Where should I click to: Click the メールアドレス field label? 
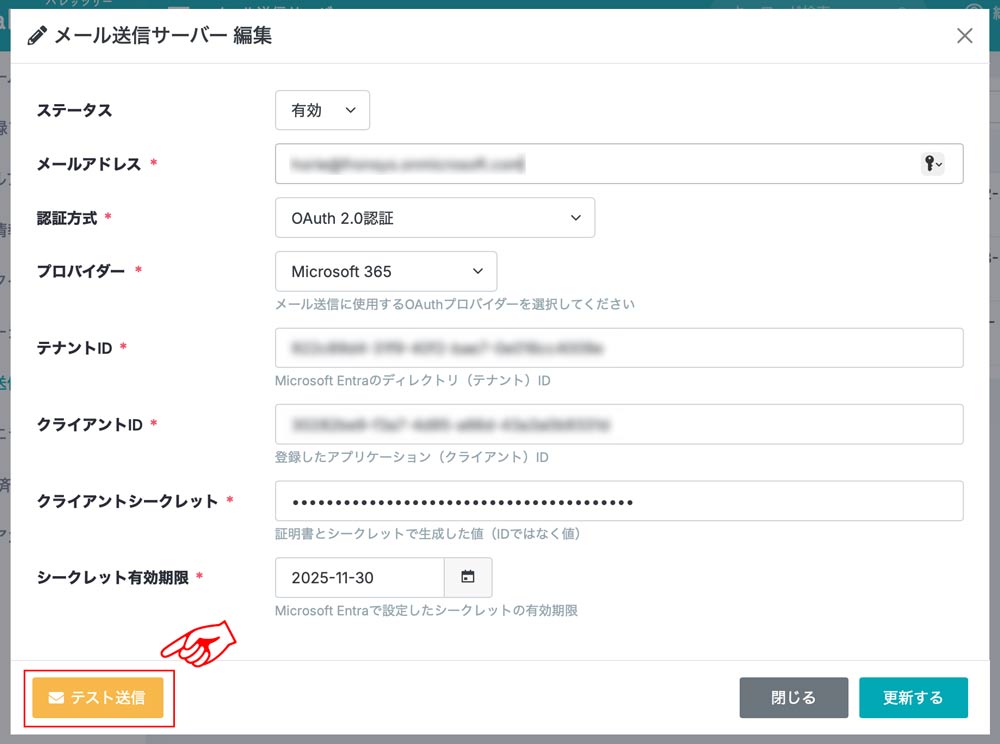(89, 164)
